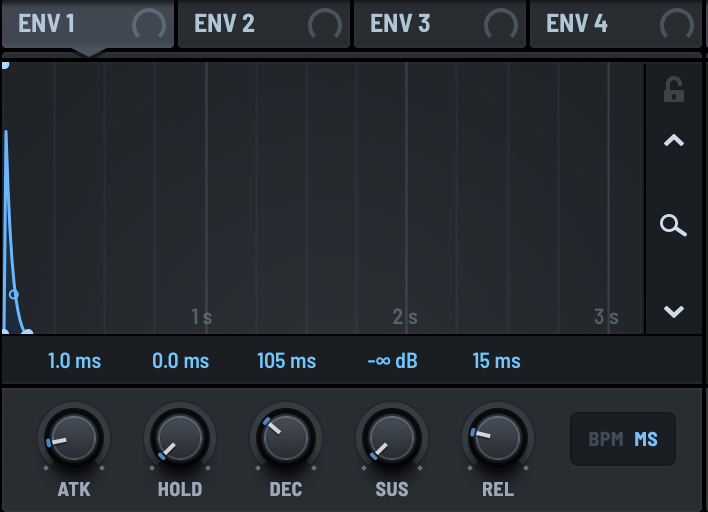Click the envelope peak node at top
708x512 pixels.
tap(5, 65)
